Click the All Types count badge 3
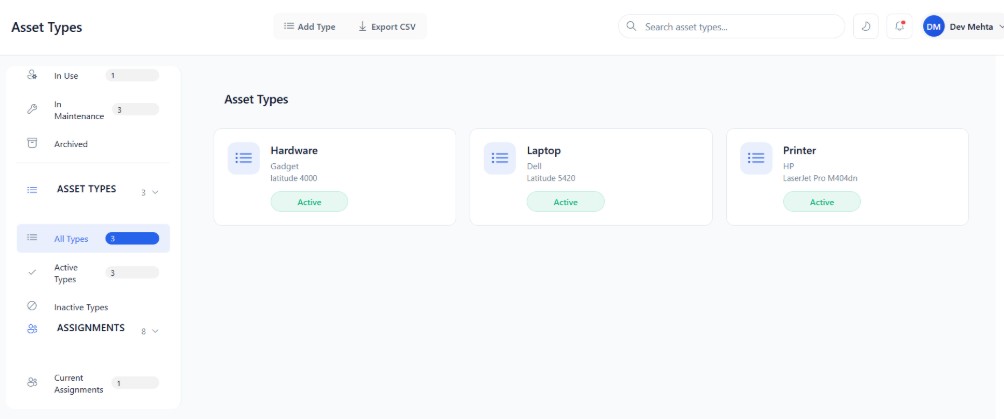 tap(133, 238)
